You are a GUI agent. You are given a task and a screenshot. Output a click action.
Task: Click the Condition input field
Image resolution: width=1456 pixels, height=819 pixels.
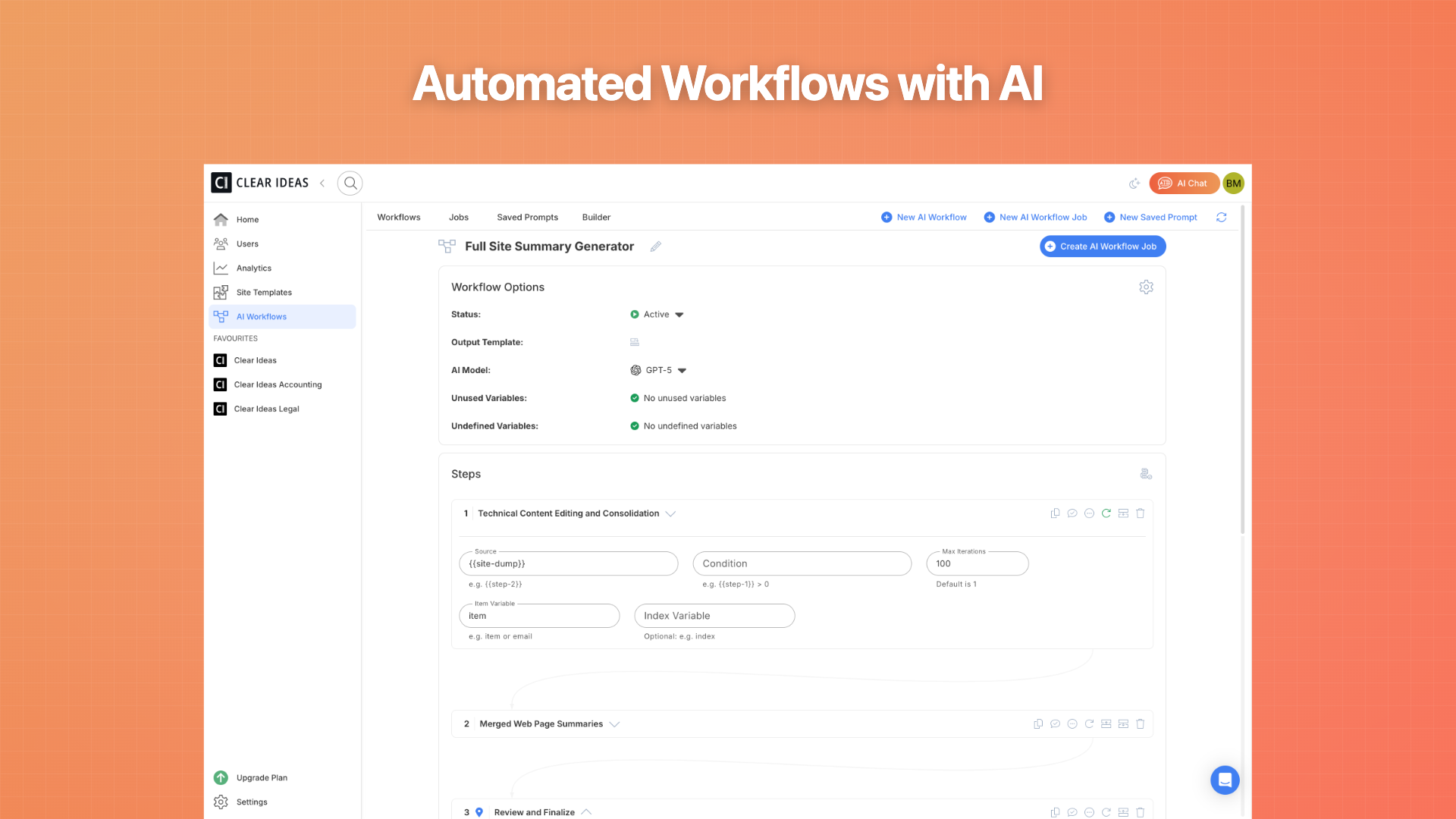[802, 563]
